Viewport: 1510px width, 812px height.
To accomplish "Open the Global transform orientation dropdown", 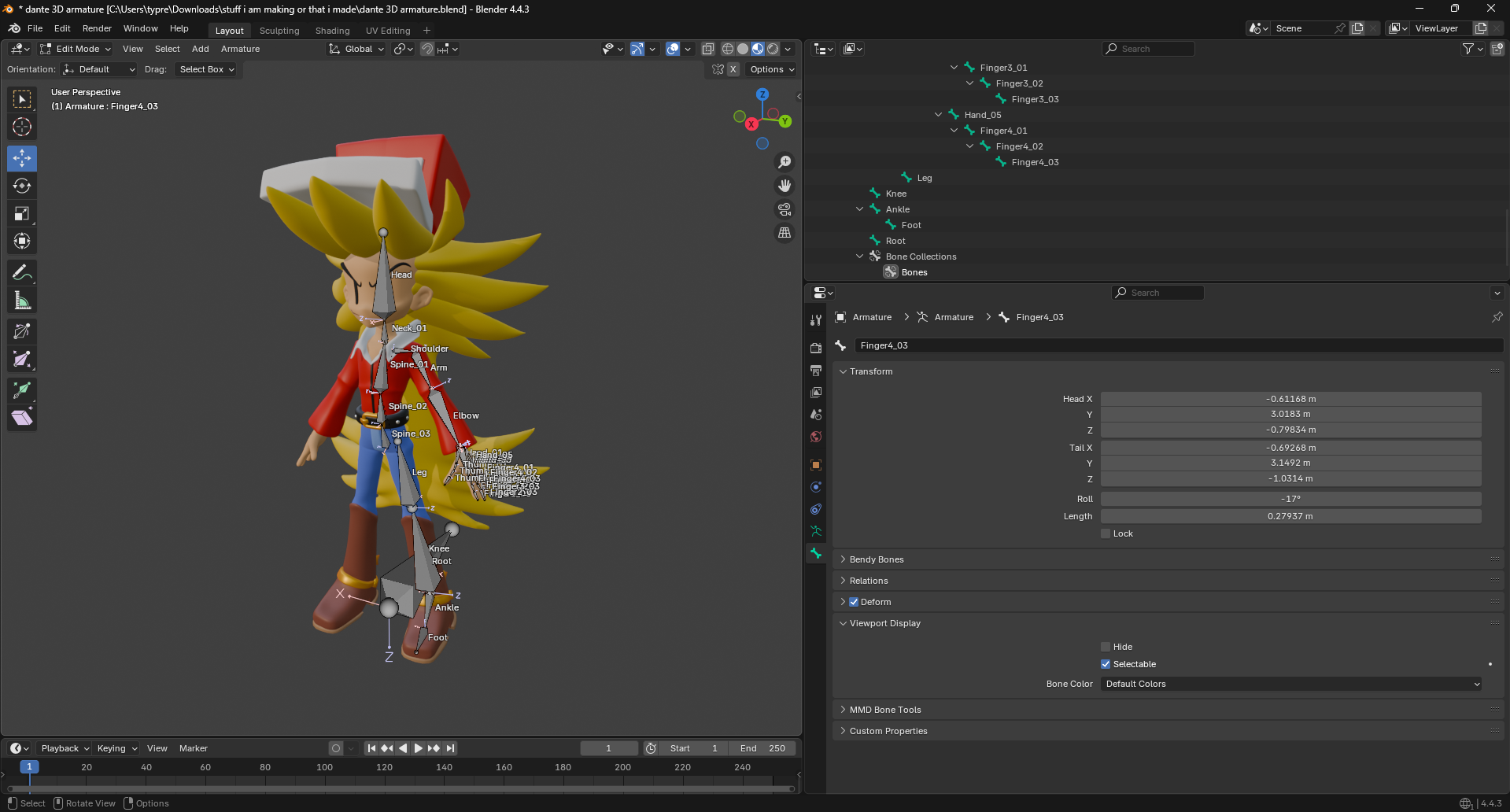I will click(356, 49).
